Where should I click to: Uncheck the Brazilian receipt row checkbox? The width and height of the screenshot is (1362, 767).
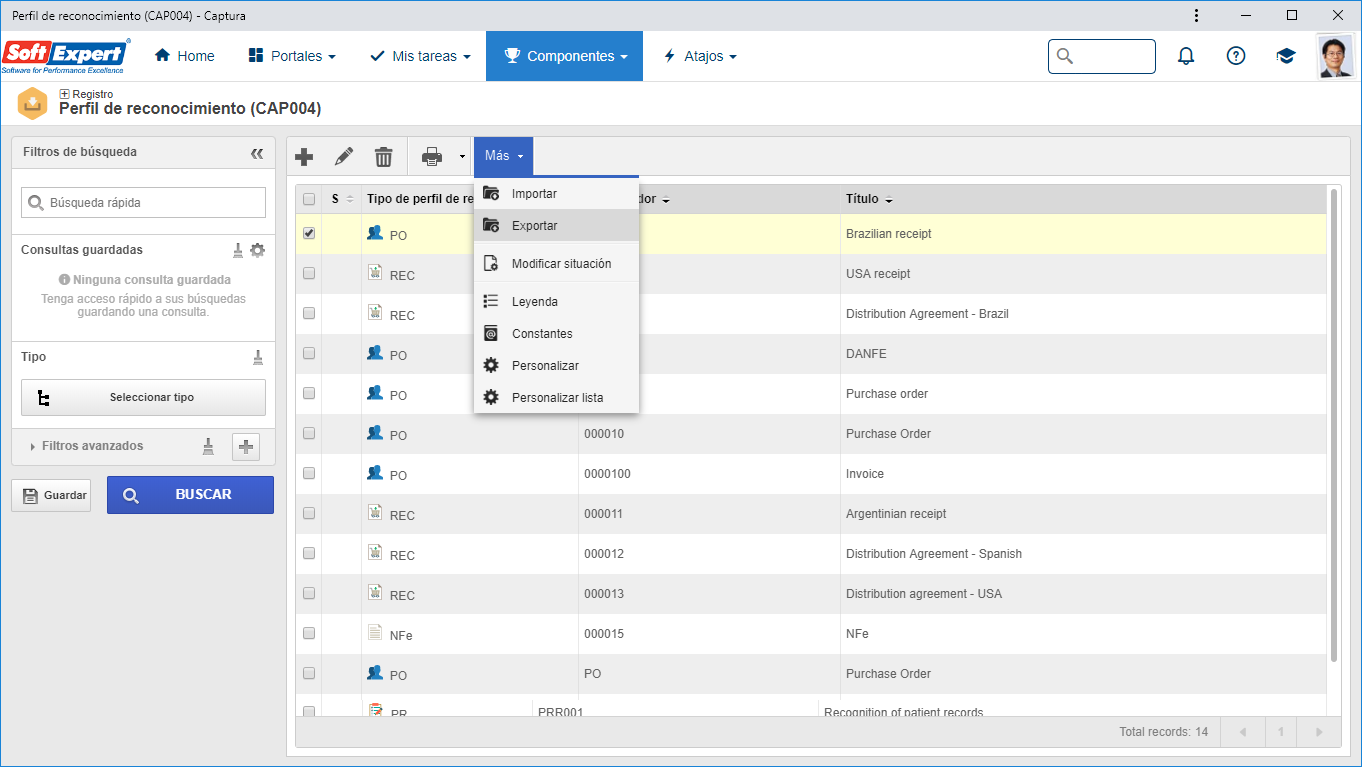pyautogui.click(x=309, y=233)
